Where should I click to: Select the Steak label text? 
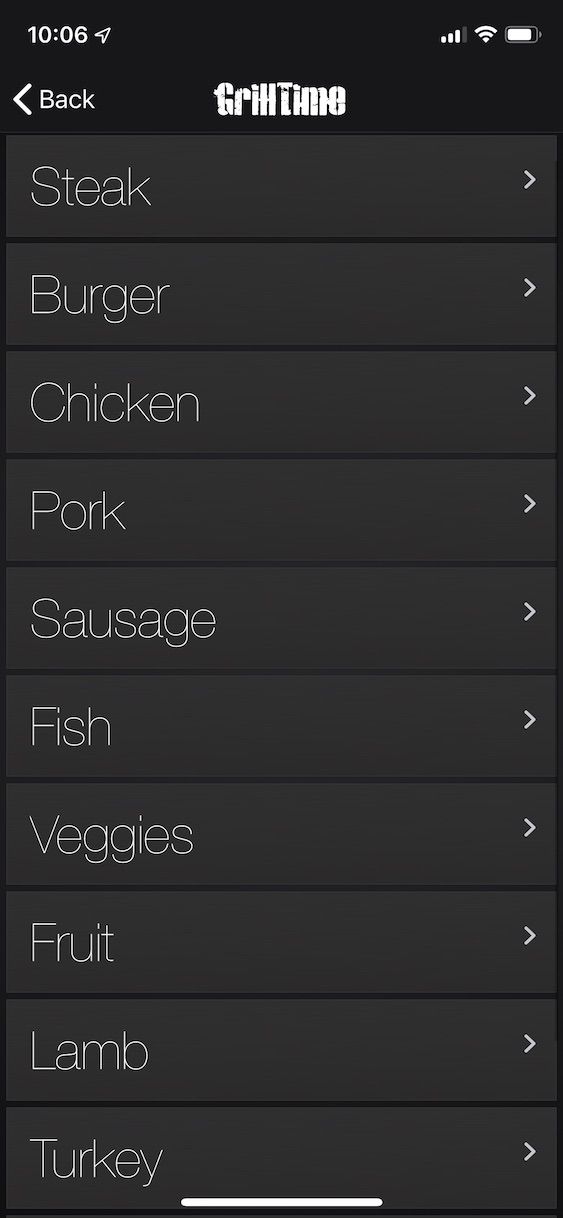pyautogui.click(x=91, y=187)
